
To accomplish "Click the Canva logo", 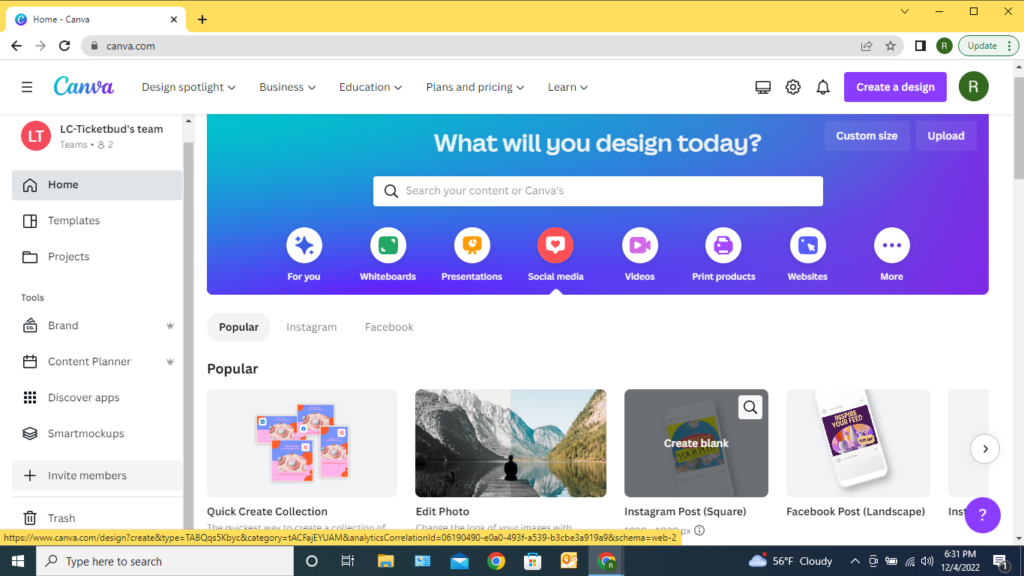I will (x=84, y=86).
